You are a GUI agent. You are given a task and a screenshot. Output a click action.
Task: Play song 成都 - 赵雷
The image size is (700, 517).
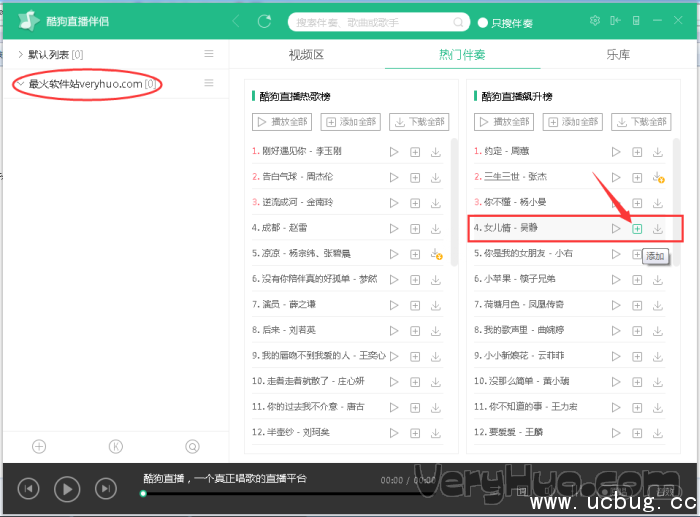click(x=394, y=229)
